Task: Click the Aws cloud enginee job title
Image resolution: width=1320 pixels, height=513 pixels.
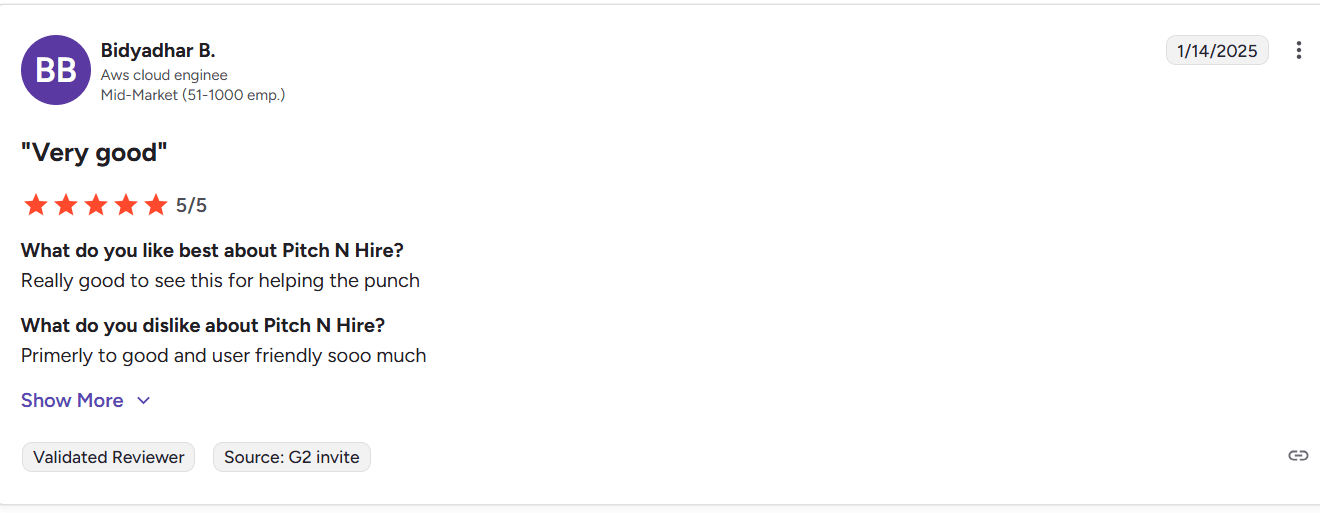Action: [164, 75]
